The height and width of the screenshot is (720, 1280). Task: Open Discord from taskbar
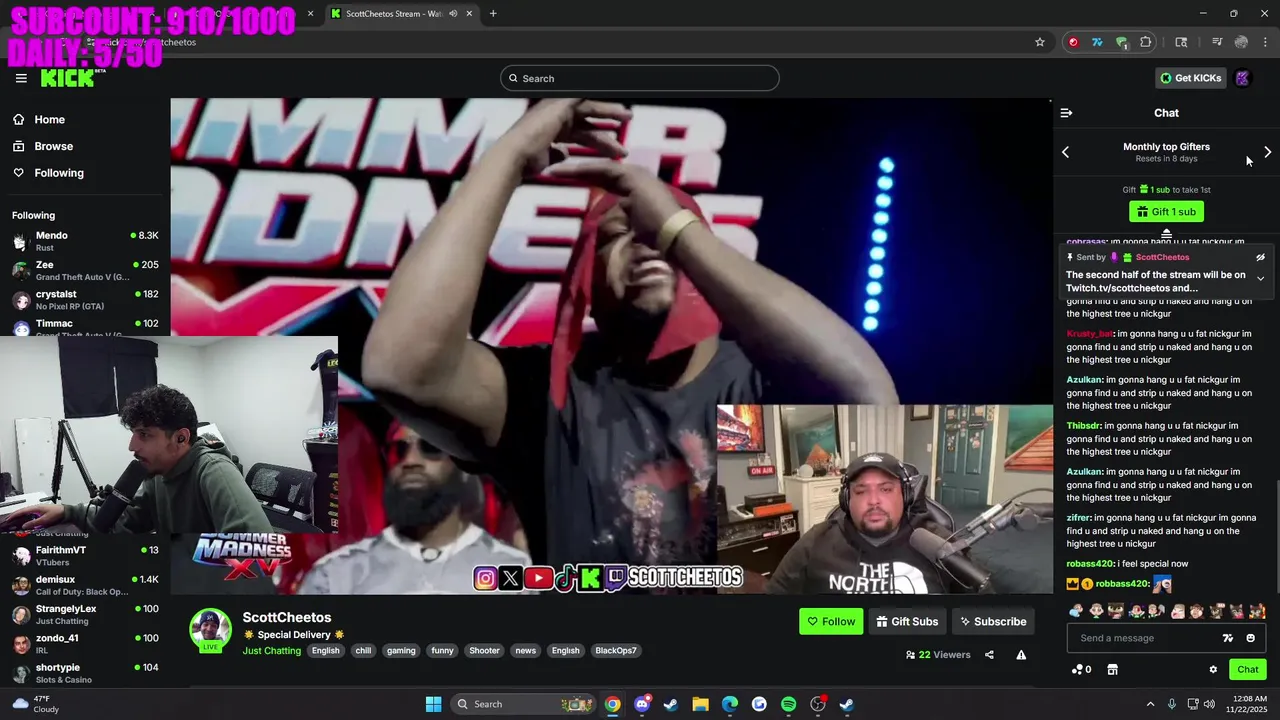[x=642, y=704]
